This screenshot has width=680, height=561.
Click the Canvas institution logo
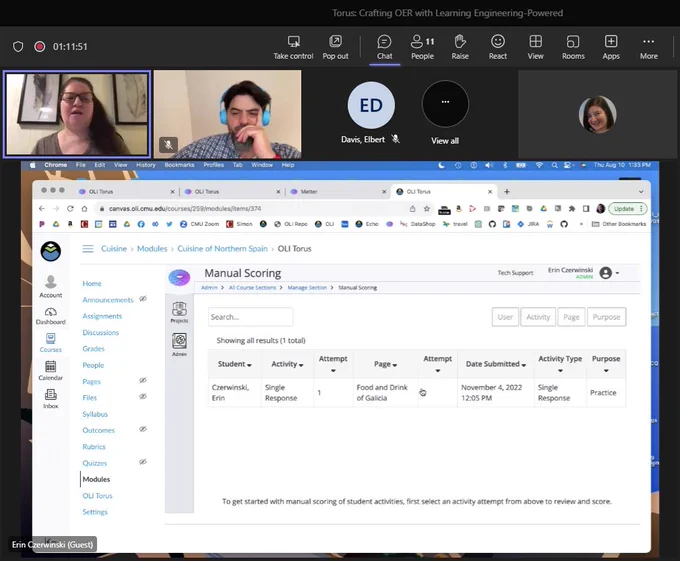[51, 251]
